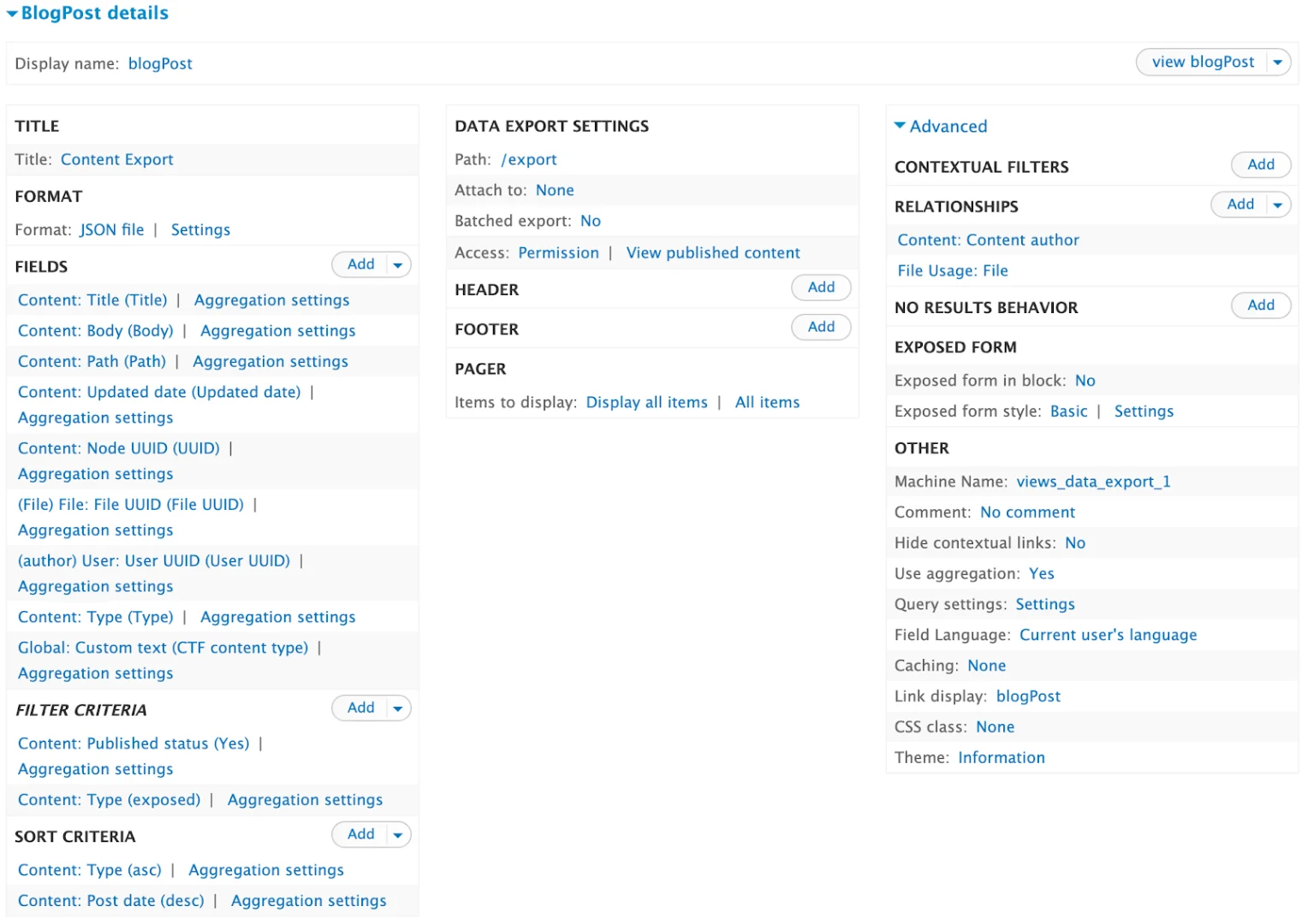1302x924 pixels.
Task: Collapse the Advanced column
Action: [940, 126]
